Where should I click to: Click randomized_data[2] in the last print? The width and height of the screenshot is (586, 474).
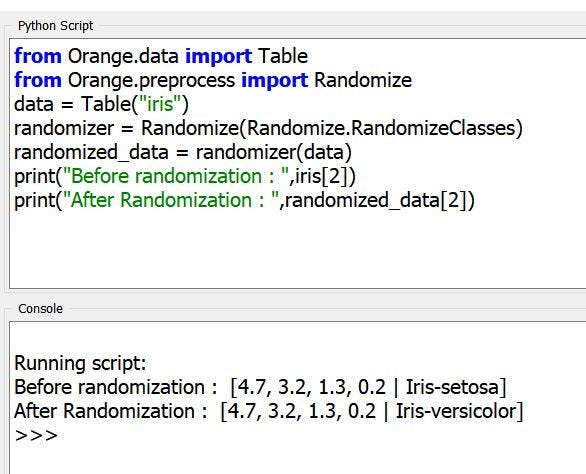pyautogui.click(x=376, y=200)
